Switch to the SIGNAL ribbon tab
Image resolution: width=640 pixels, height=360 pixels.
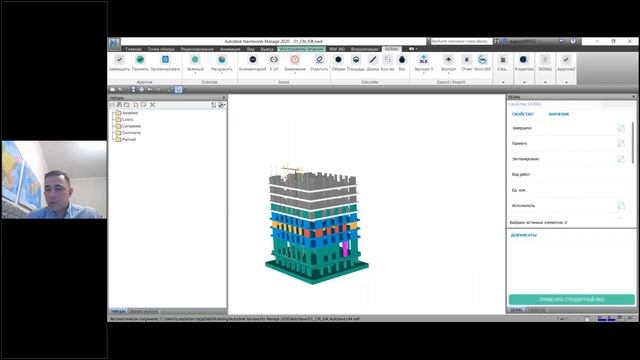click(x=391, y=49)
